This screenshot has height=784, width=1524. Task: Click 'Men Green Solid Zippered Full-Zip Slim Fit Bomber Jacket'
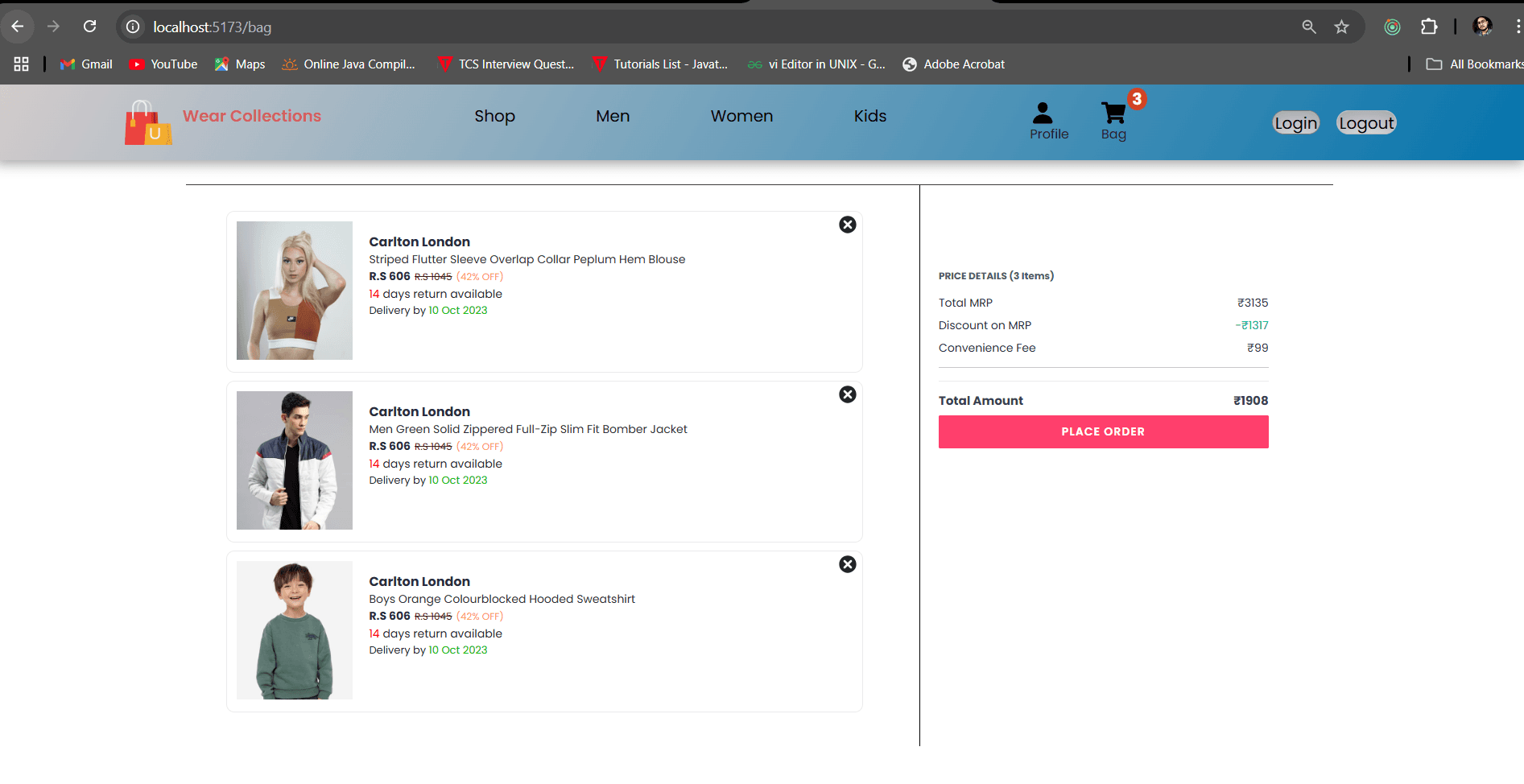528,429
